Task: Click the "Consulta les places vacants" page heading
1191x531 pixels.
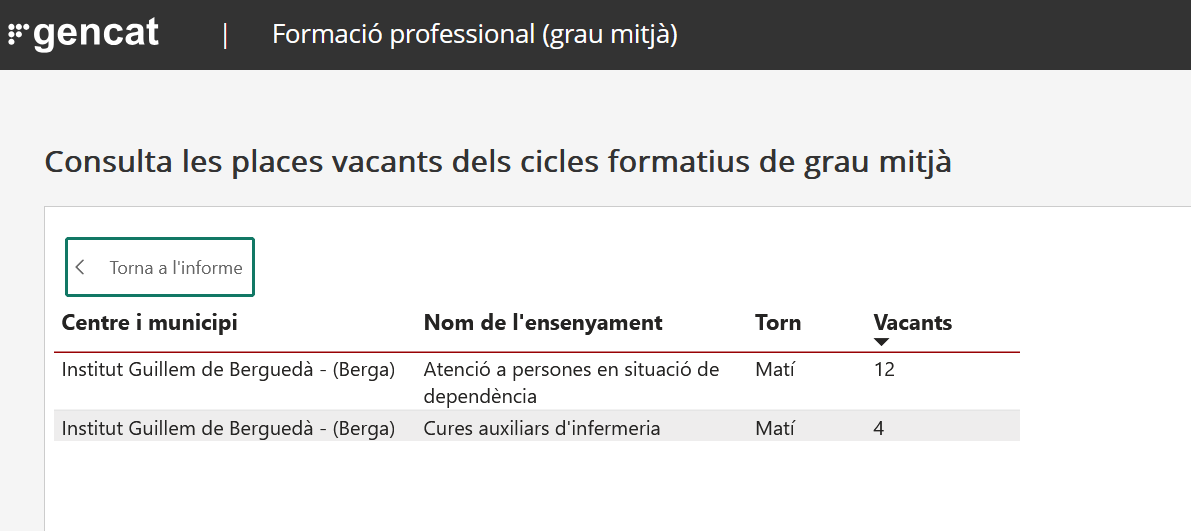Action: [x=498, y=162]
